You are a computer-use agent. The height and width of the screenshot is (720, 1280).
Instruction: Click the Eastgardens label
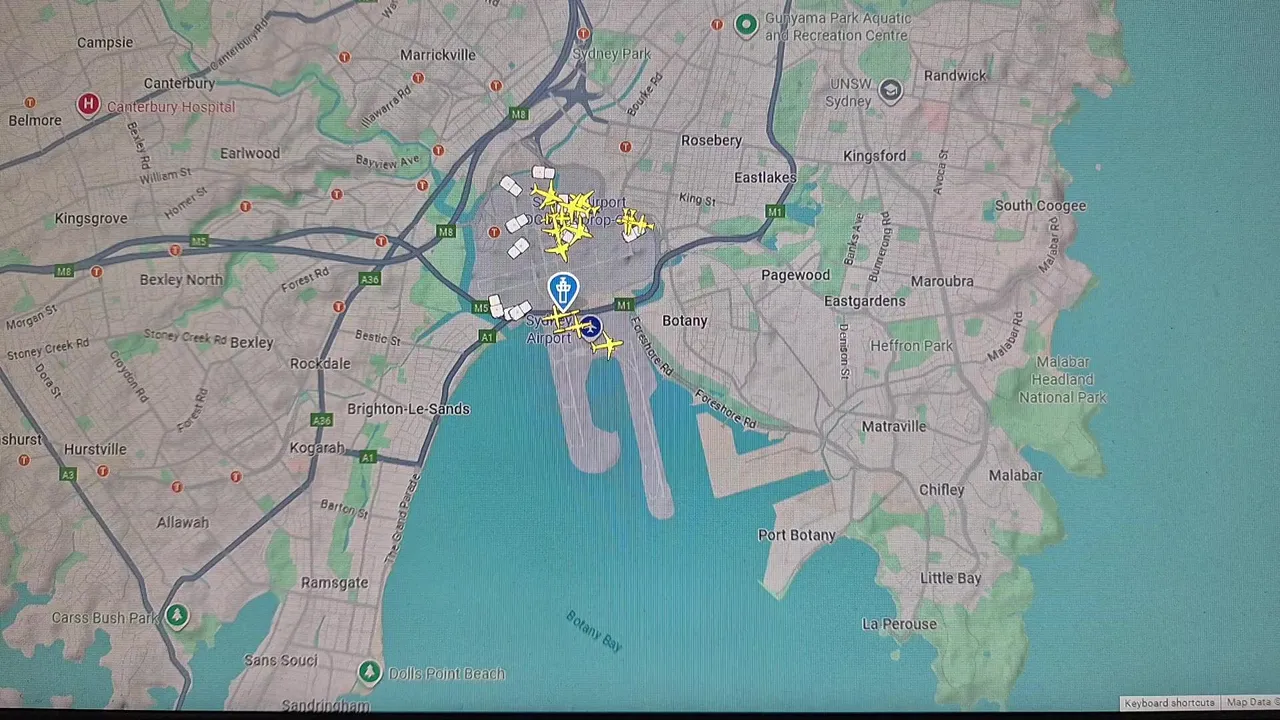pos(864,300)
